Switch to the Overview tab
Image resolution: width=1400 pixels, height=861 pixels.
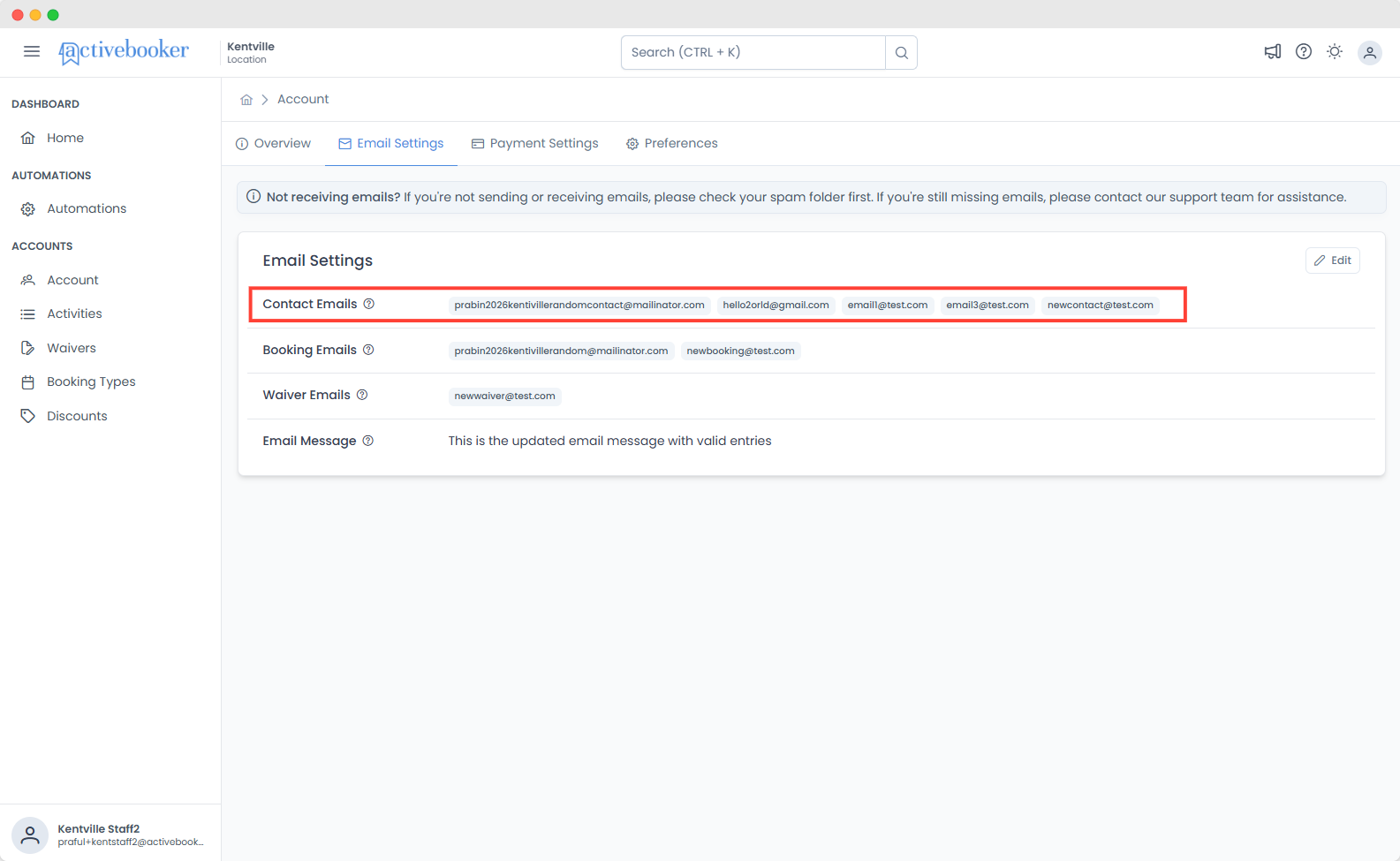(273, 143)
